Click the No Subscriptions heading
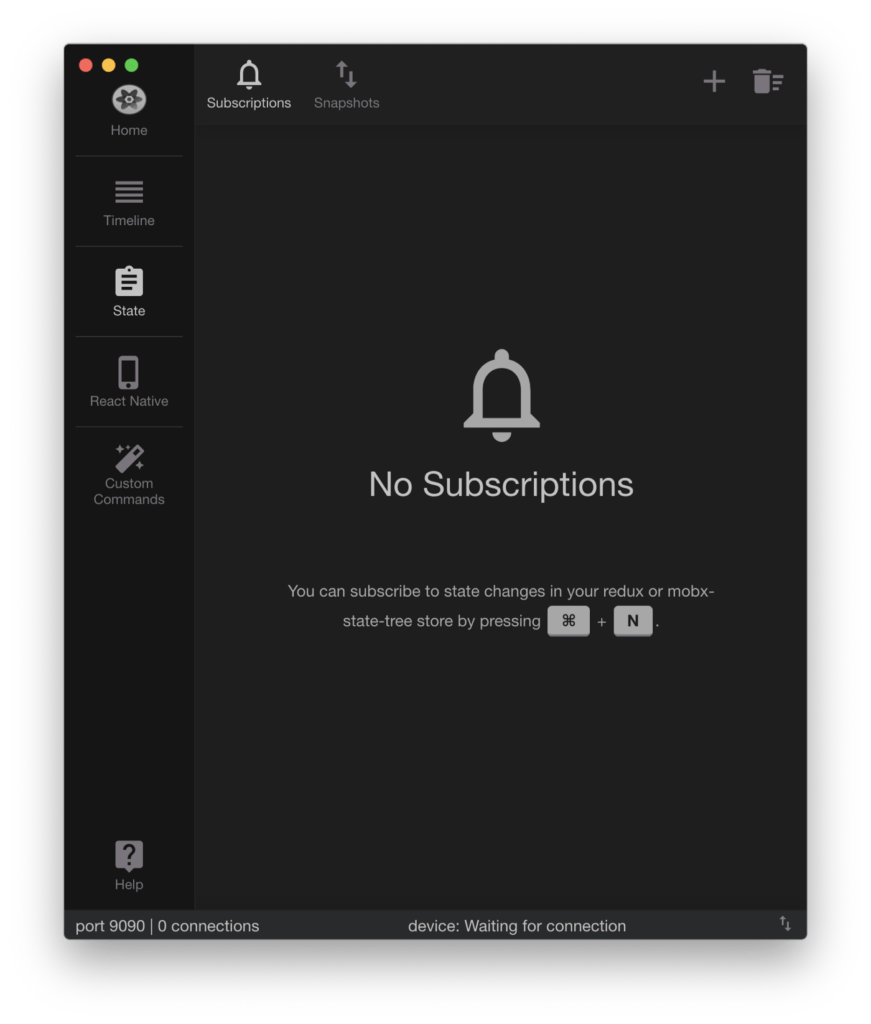The image size is (871, 1024). coord(501,485)
